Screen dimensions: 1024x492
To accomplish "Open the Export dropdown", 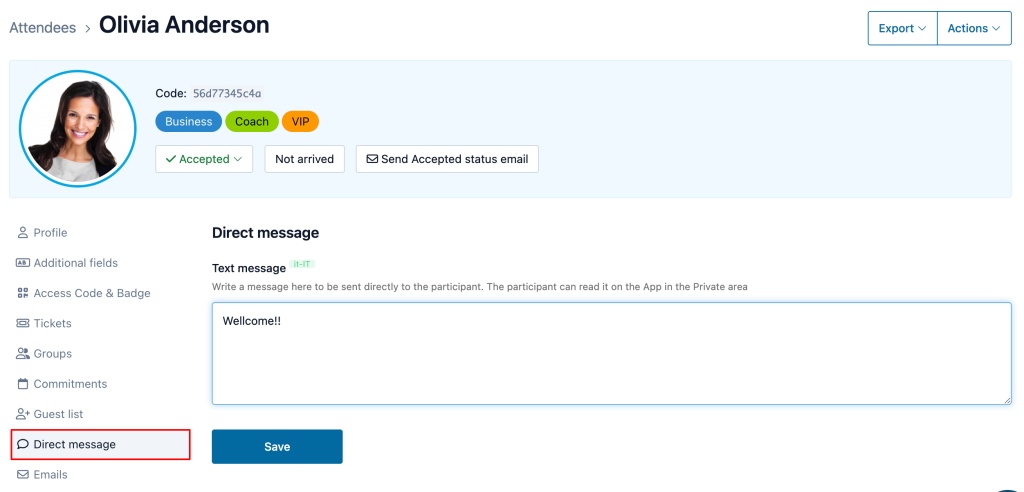I will [902, 29].
